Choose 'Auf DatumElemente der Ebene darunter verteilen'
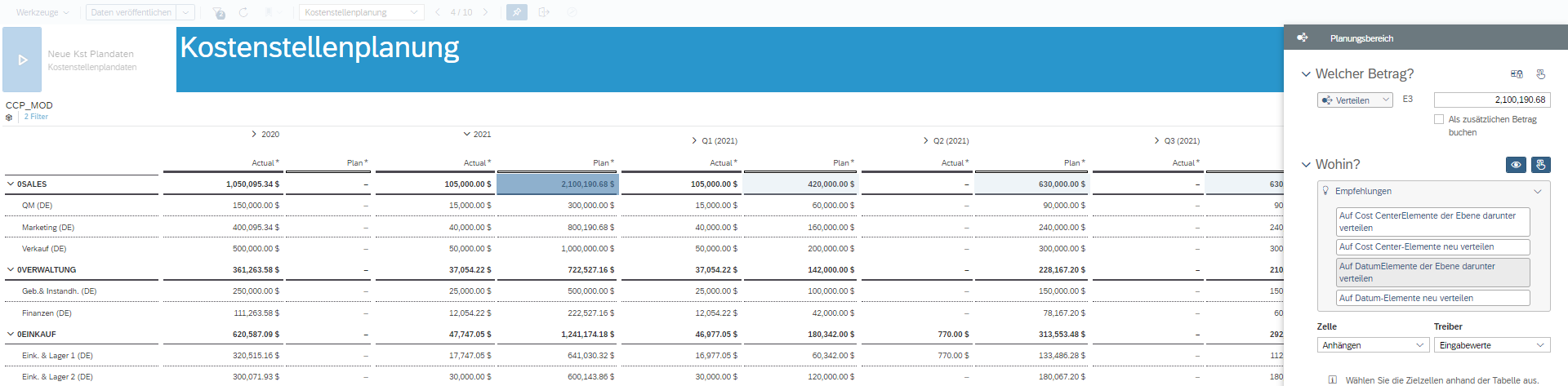Image resolution: width=1568 pixels, height=386 pixels. [x=1432, y=273]
